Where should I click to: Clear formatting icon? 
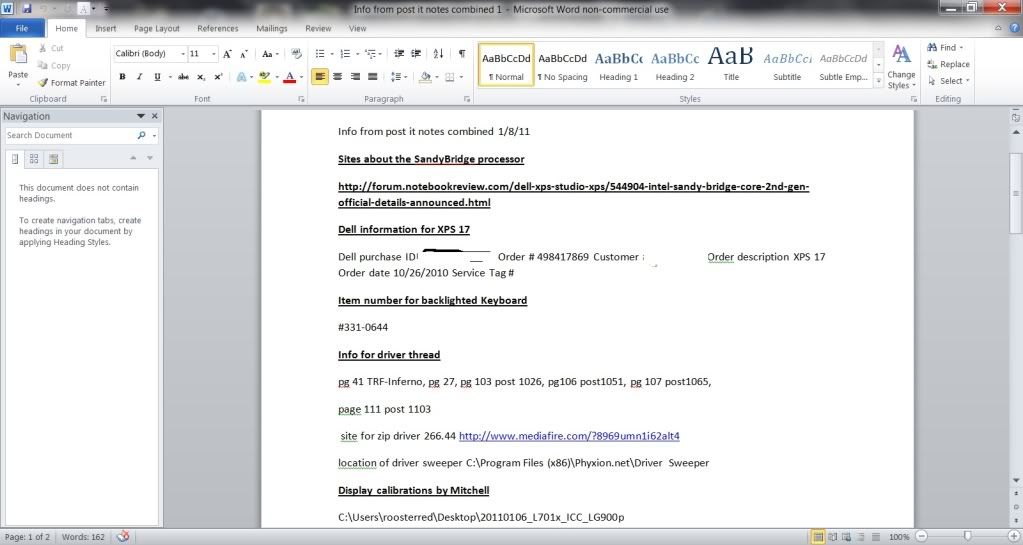(296, 54)
